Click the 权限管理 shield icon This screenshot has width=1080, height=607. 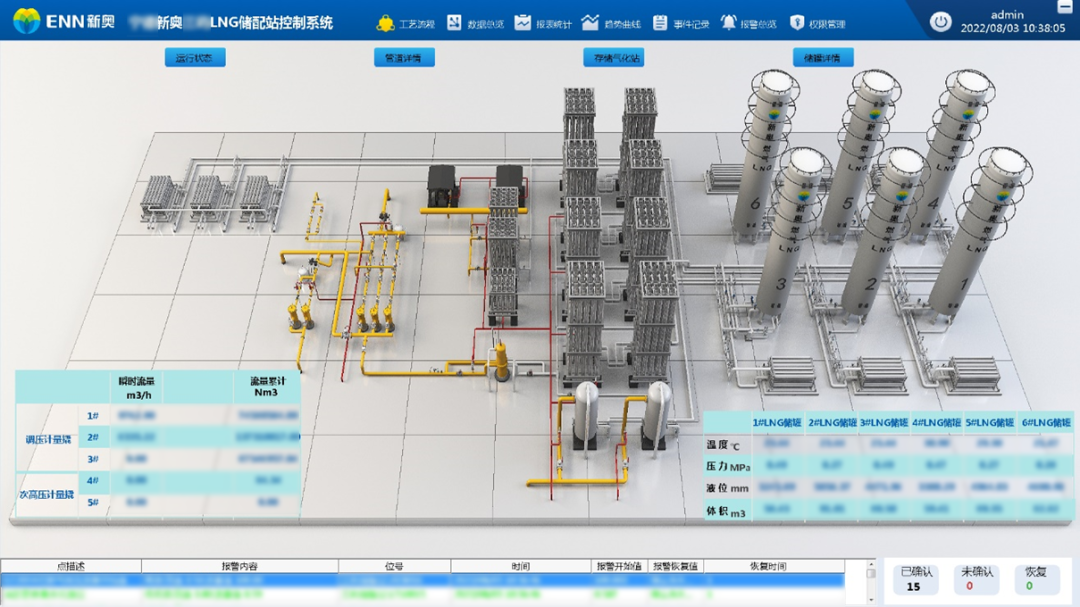point(797,23)
